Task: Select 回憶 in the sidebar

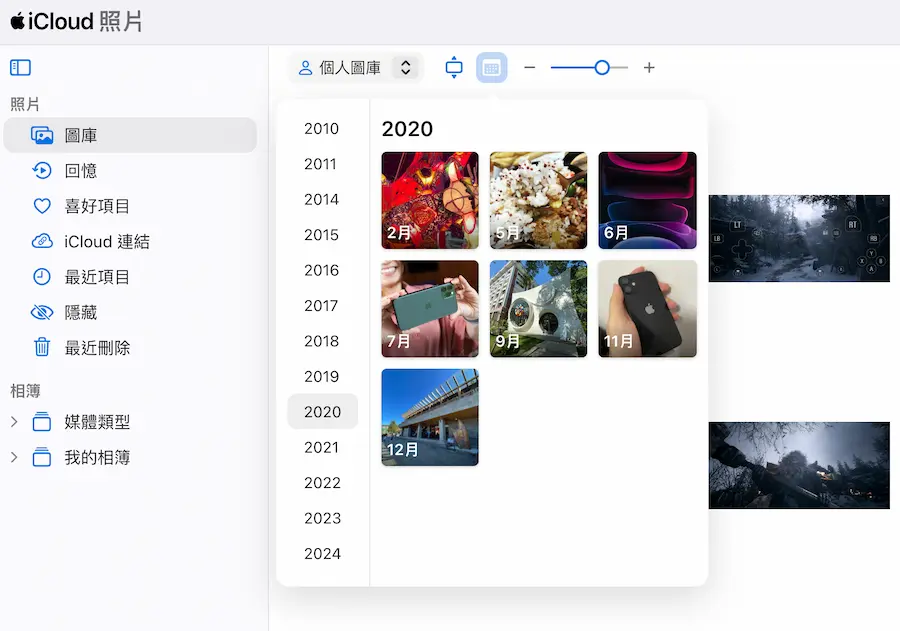Action: pos(130,171)
